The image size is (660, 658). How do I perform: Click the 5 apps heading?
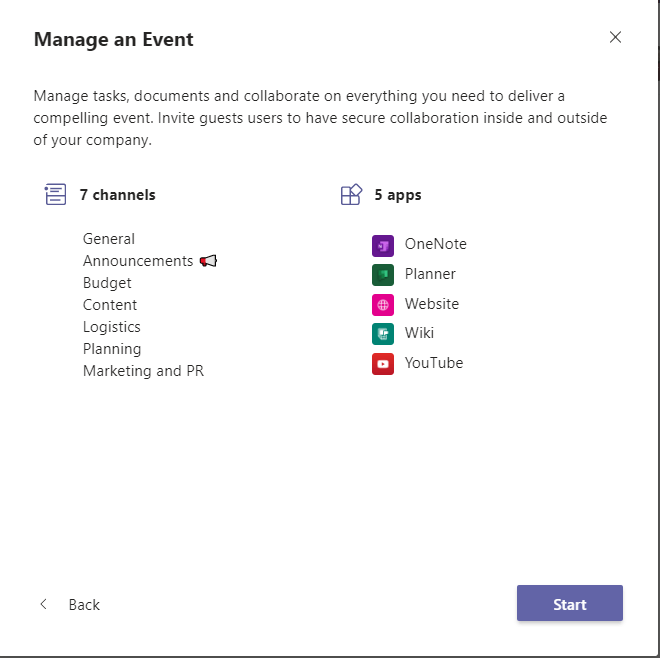(x=398, y=195)
